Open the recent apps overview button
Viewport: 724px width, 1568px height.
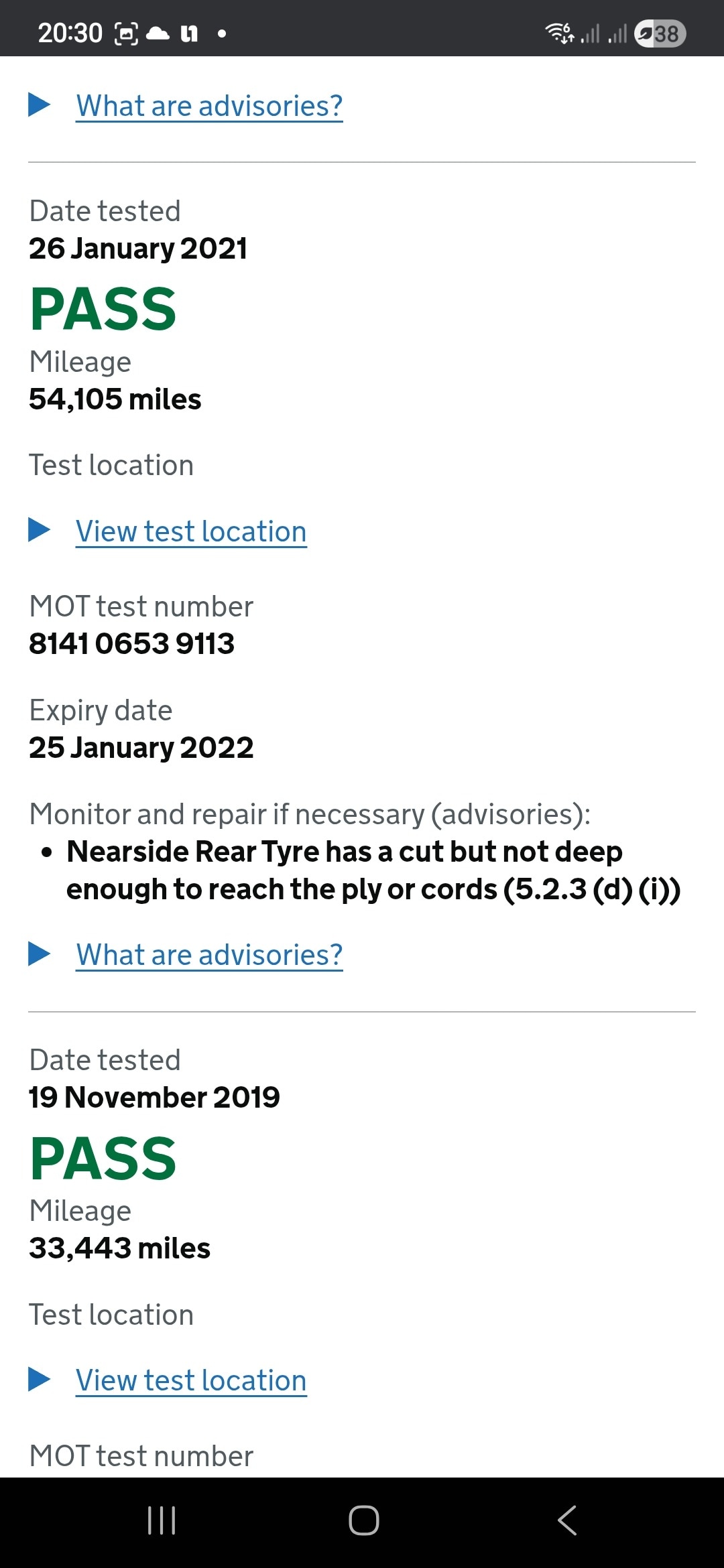(x=162, y=1520)
